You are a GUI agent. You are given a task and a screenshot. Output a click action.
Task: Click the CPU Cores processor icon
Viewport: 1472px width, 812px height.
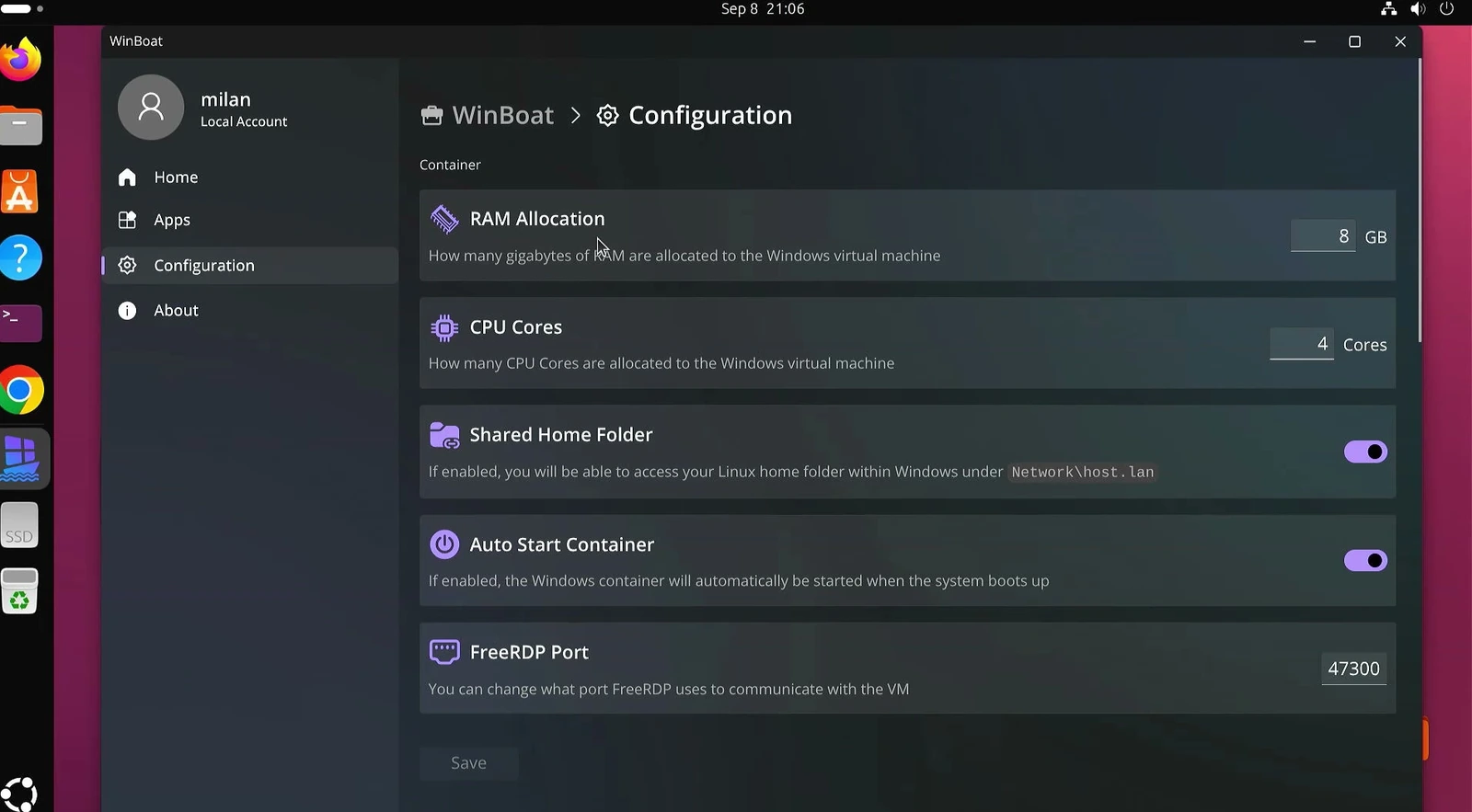[444, 327]
